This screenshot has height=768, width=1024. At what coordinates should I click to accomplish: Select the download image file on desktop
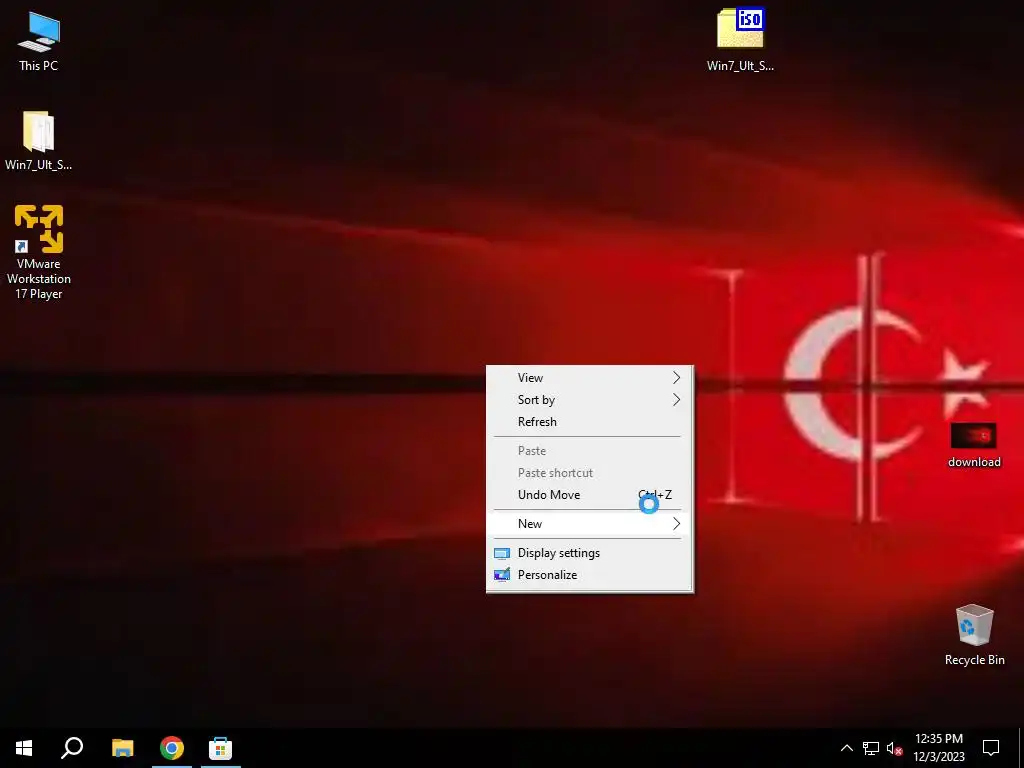point(974,445)
